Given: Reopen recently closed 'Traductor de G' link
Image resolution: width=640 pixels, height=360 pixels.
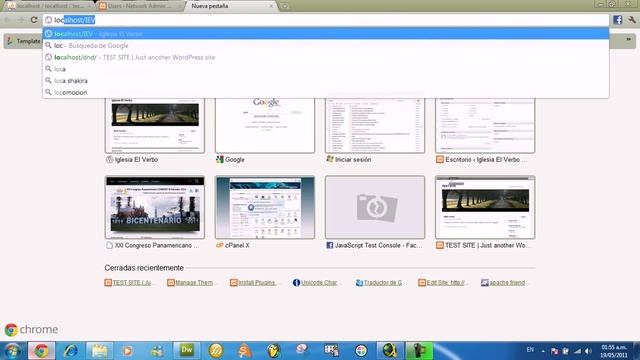Looking at the screenshot, I should point(380,282).
